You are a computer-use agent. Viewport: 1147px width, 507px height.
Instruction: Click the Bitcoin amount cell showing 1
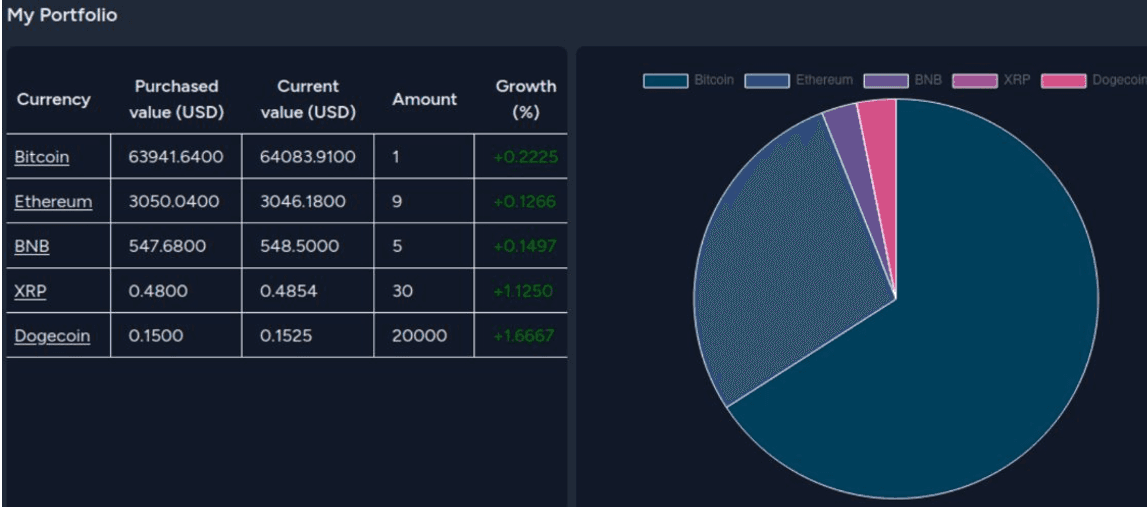point(396,157)
